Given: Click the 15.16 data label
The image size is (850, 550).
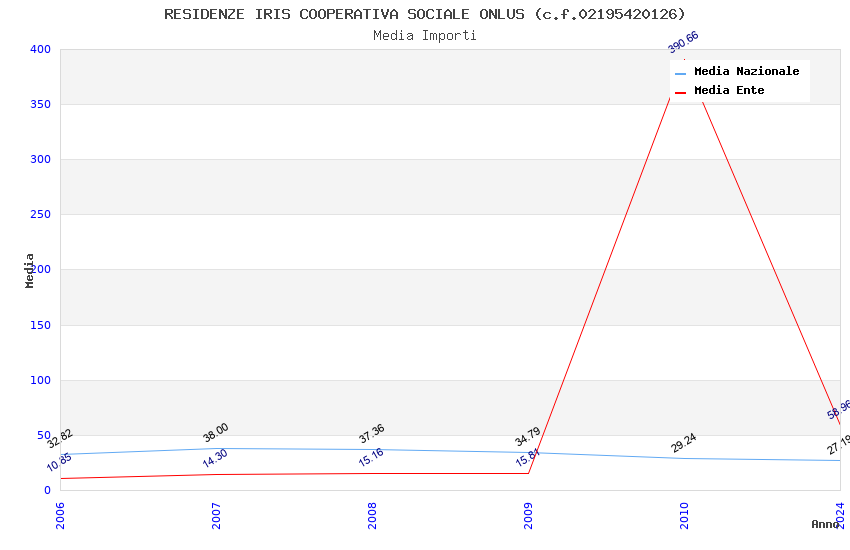Looking at the screenshot, I should pos(371,457).
